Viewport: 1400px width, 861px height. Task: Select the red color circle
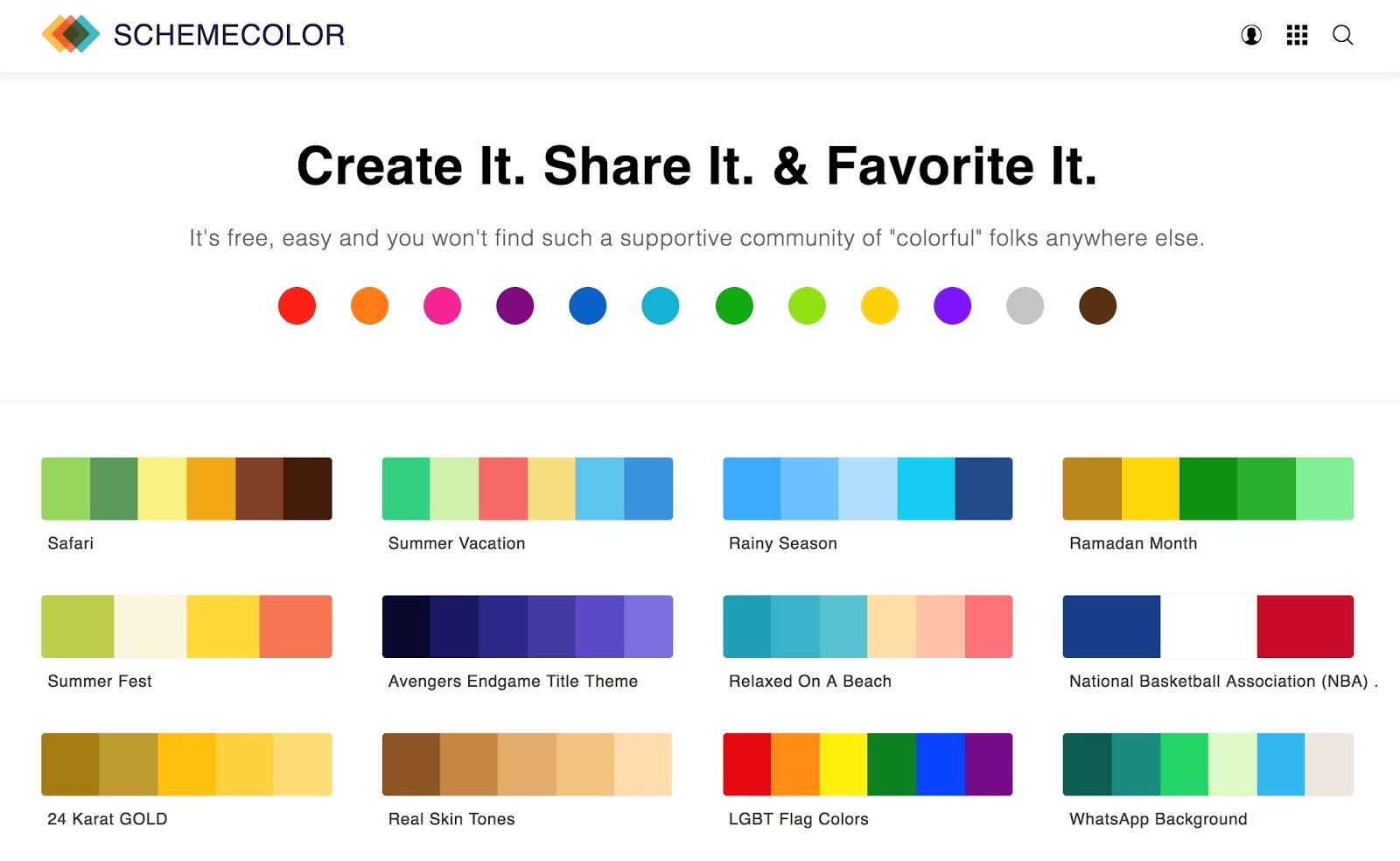[x=297, y=305]
